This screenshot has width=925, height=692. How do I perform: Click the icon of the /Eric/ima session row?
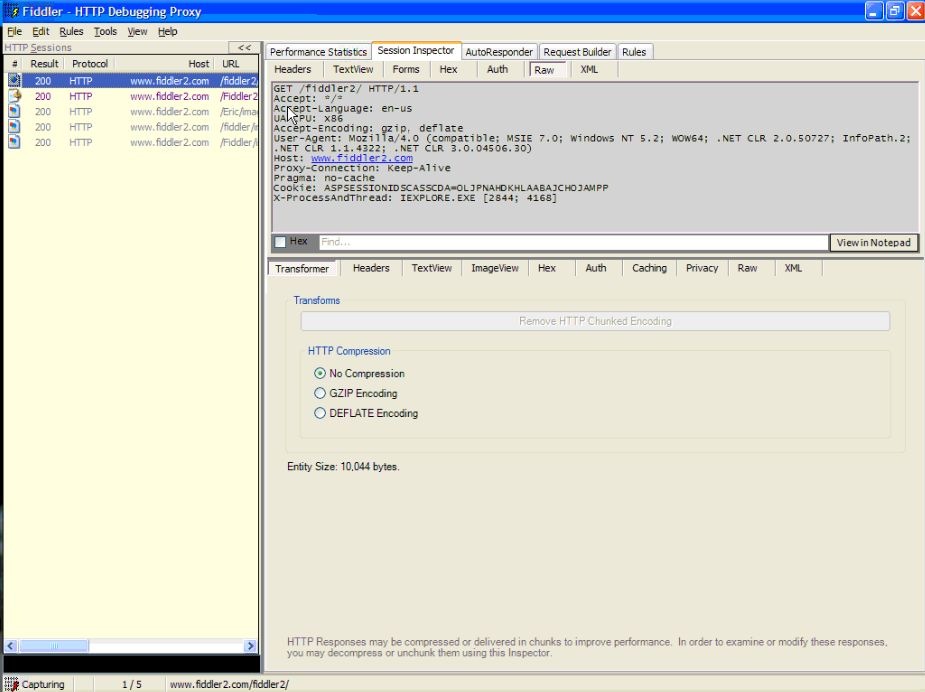point(14,111)
